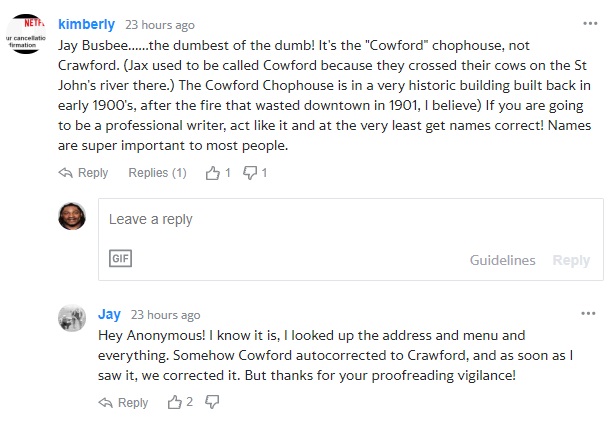
Task: Submit with the Reply button in reply box
Action: click(x=571, y=260)
